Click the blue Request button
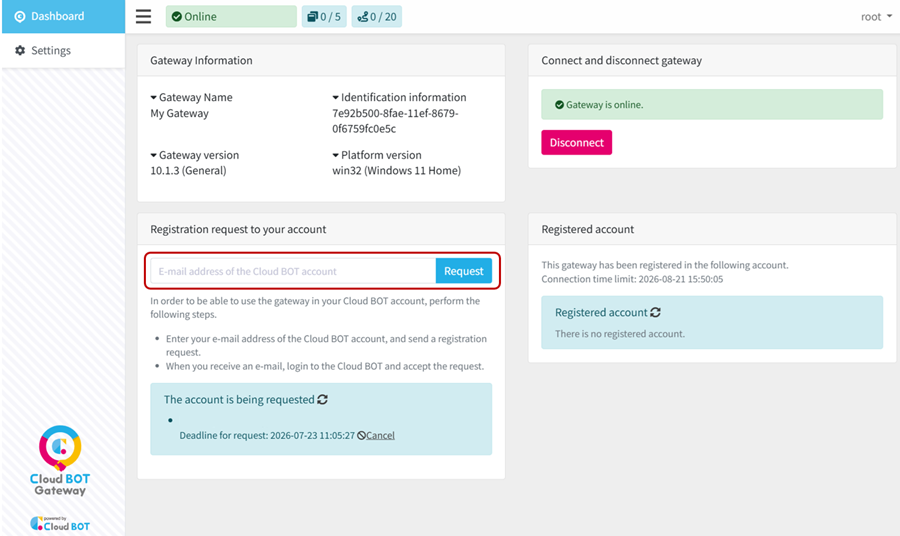The height and width of the screenshot is (536, 900). (463, 271)
